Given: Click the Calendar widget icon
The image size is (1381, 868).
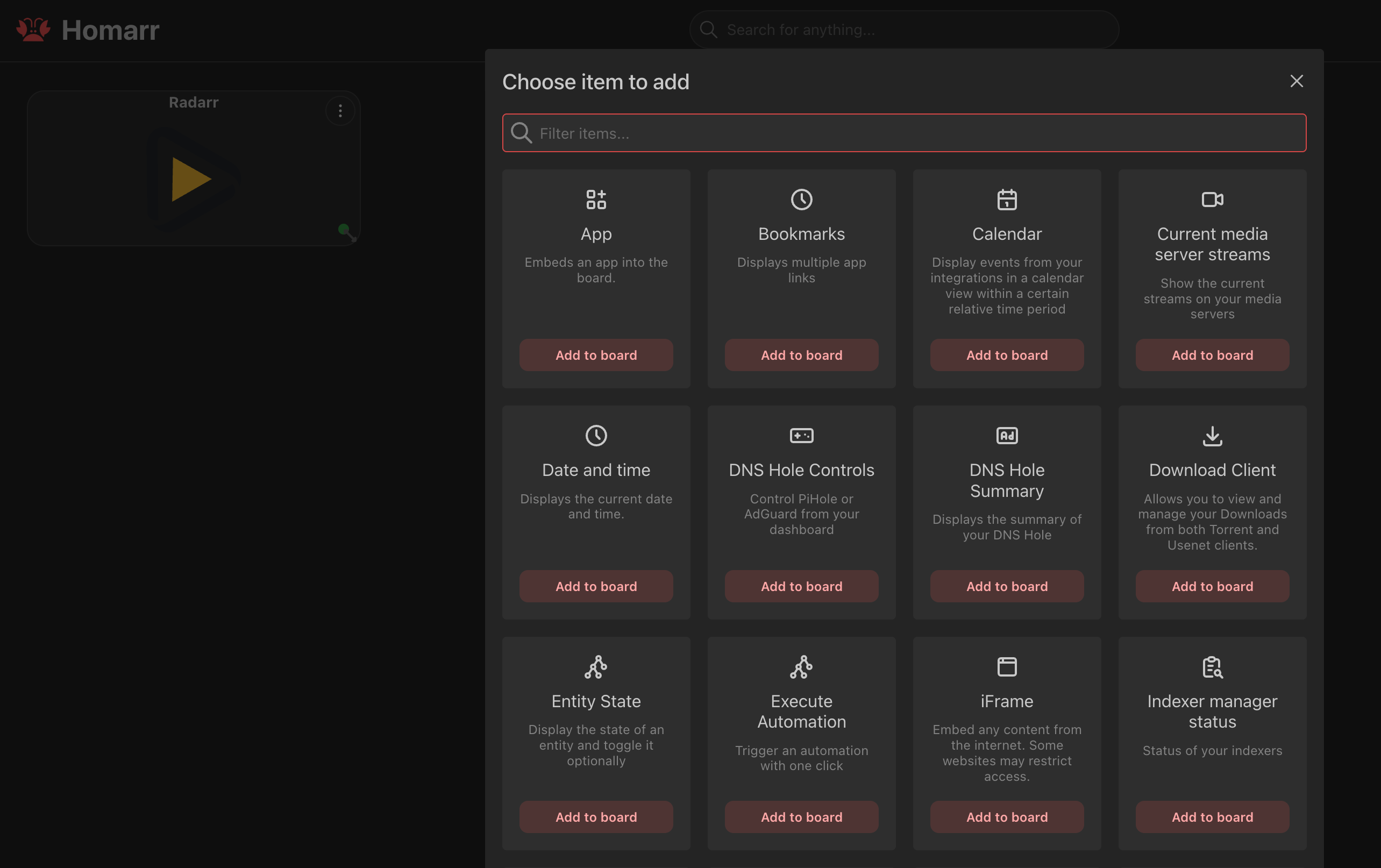Looking at the screenshot, I should coord(1007,199).
